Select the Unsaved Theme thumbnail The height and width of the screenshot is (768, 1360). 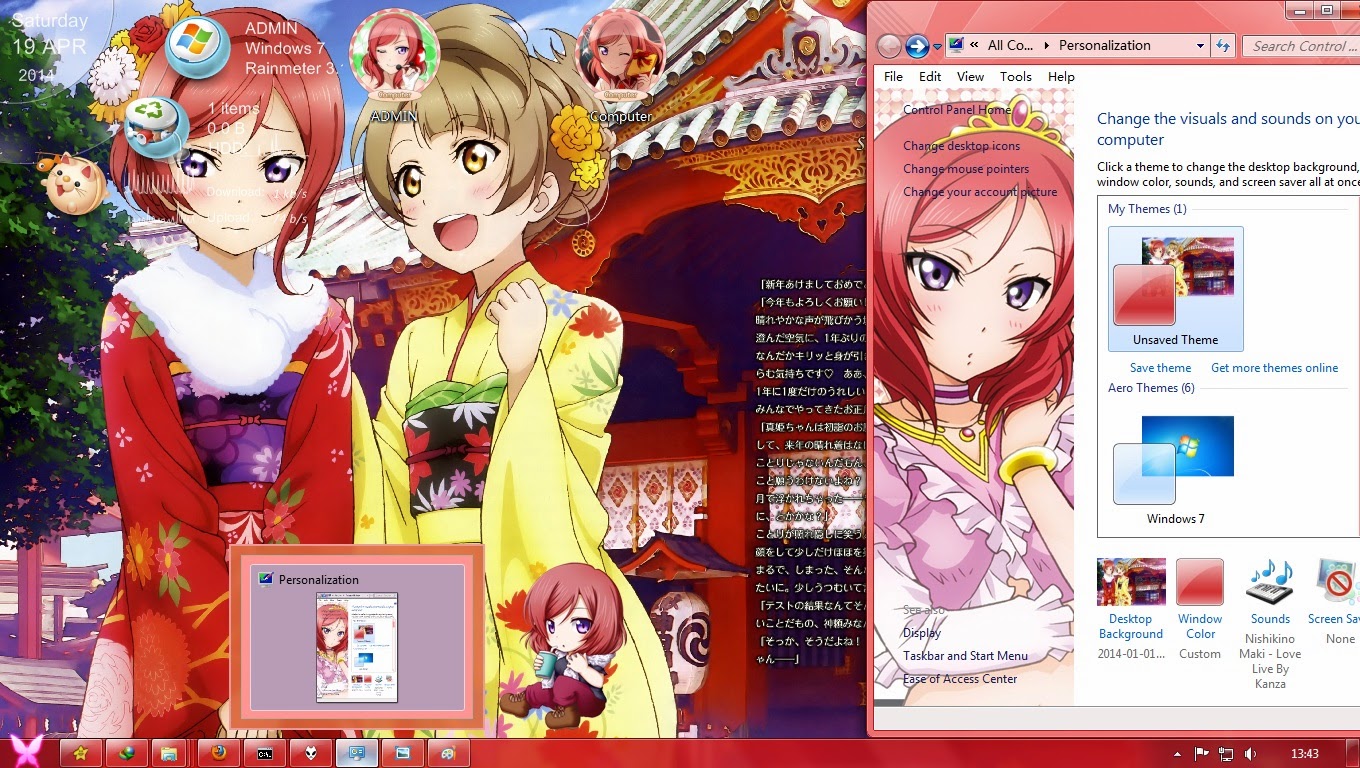click(x=1175, y=289)
